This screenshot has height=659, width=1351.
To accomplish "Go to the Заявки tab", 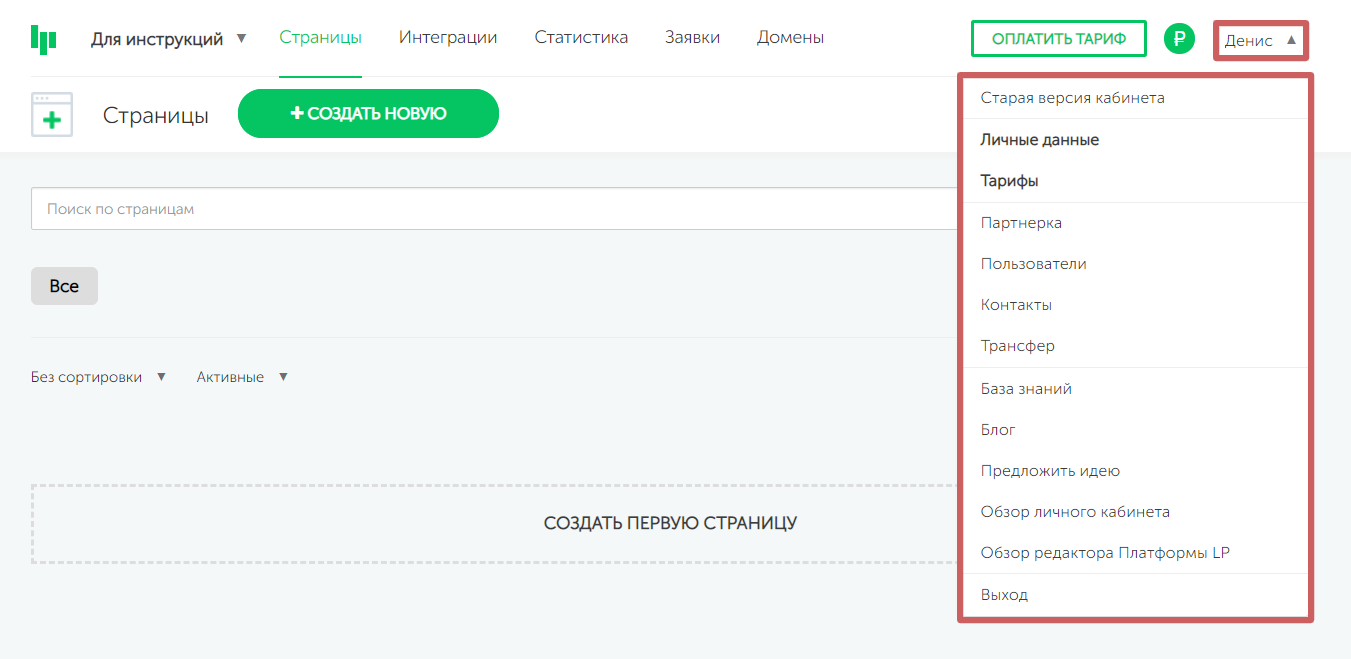I will click(x=692, y=38).
